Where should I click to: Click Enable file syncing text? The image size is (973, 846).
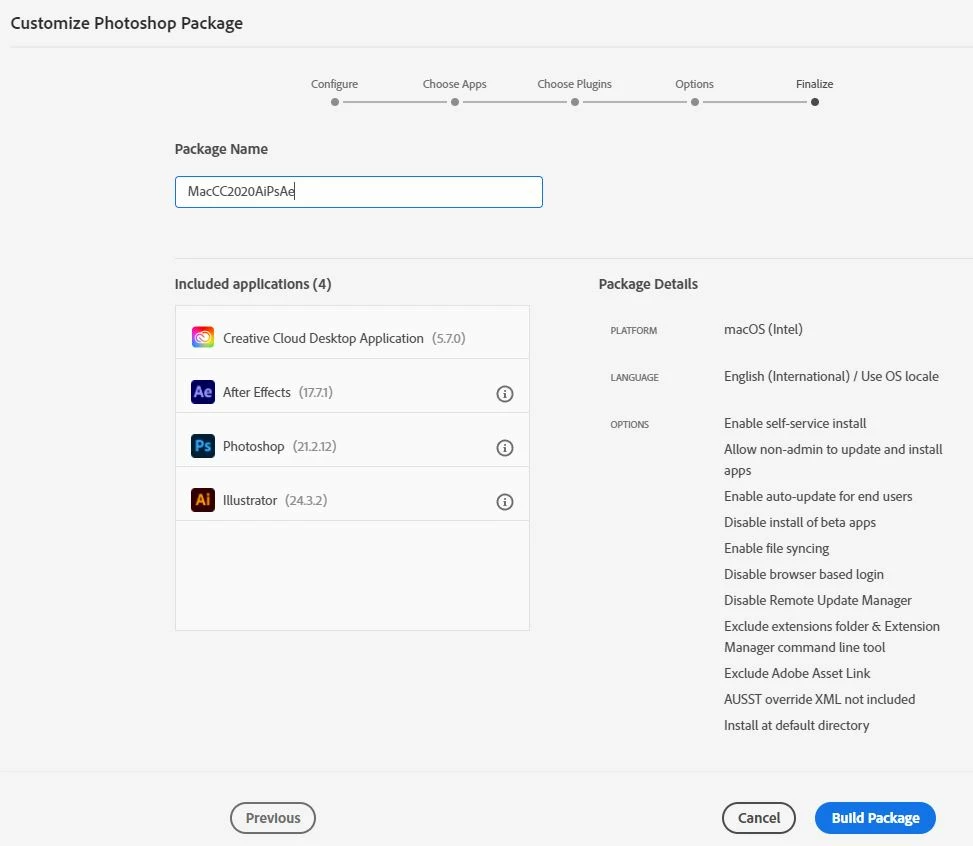(x=776, y=549)
